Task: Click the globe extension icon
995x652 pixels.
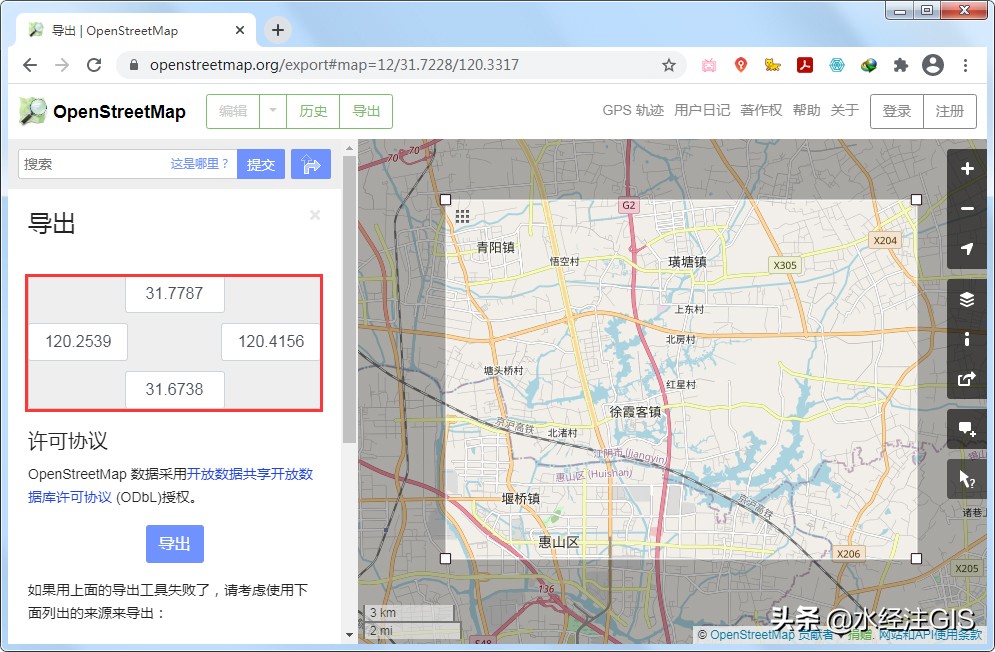Action: coord(869,65)
